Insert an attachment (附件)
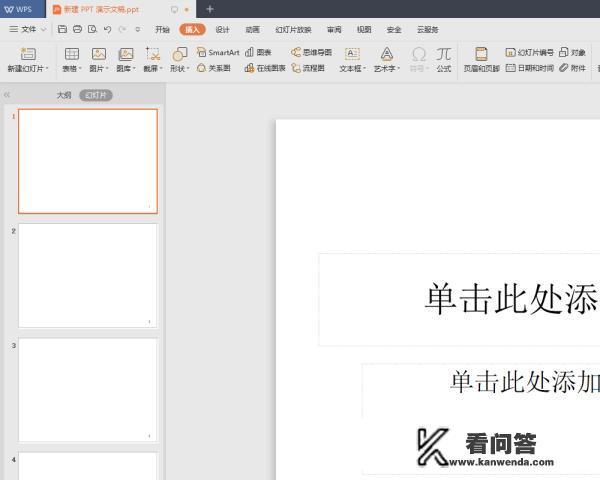The height and width of the screenshot is (480, 600). [572, 68]
